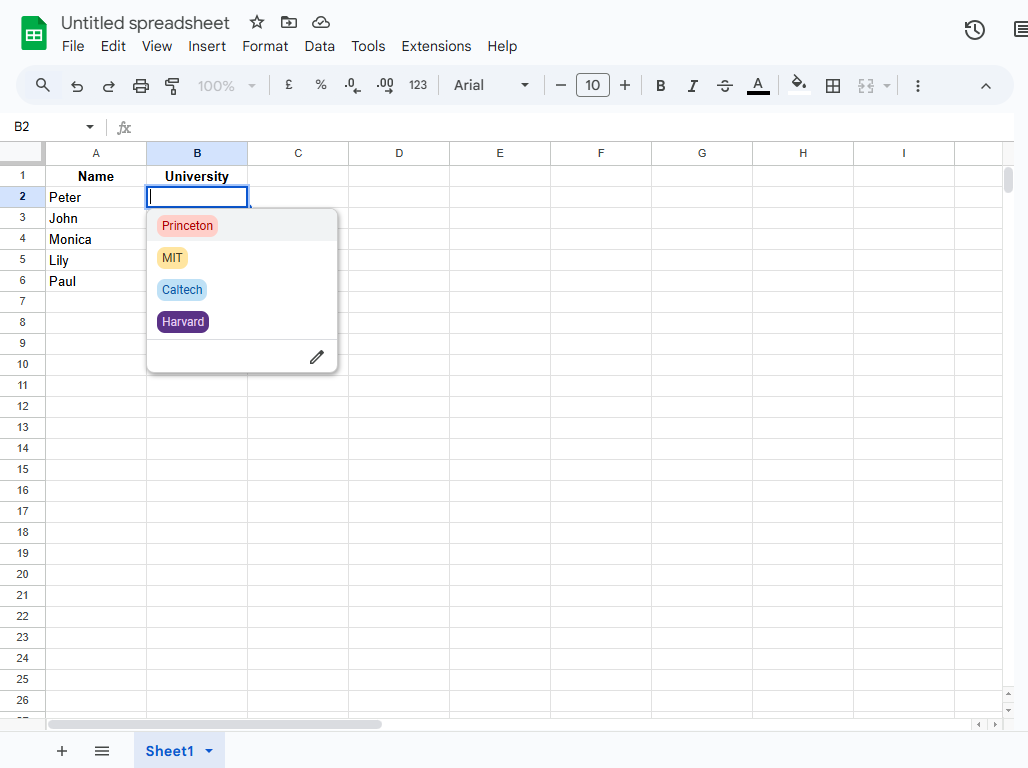Image resolution: width=1028 pixels, height=768 pixels.
Task: Open the Sheet1 tab menu
Action: click(209, 750)
